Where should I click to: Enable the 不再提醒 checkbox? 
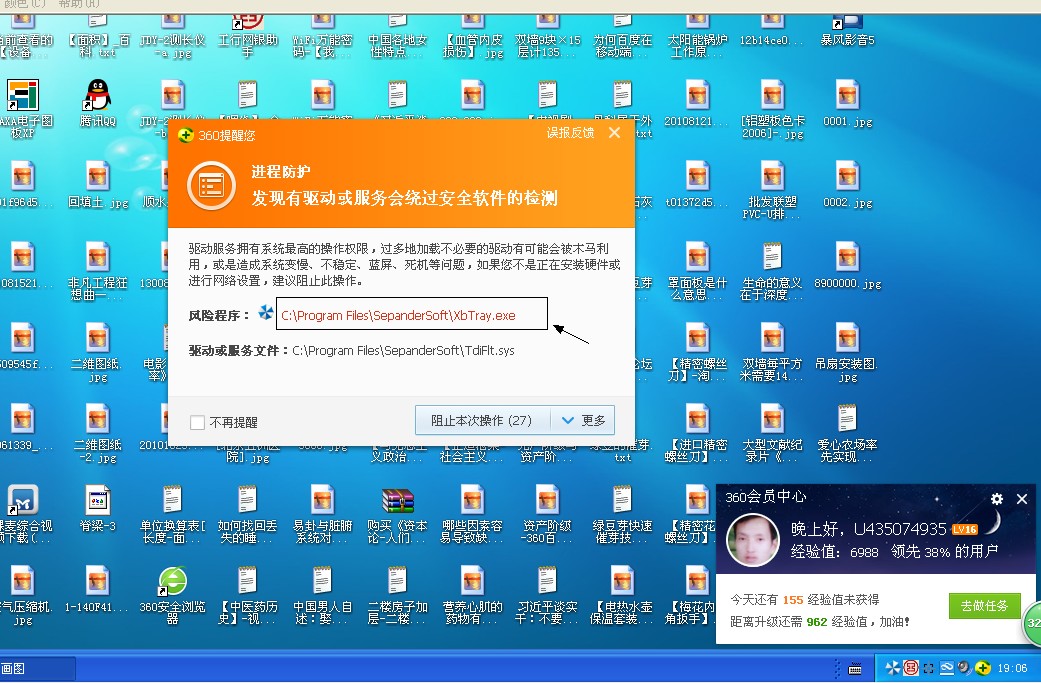196,421
